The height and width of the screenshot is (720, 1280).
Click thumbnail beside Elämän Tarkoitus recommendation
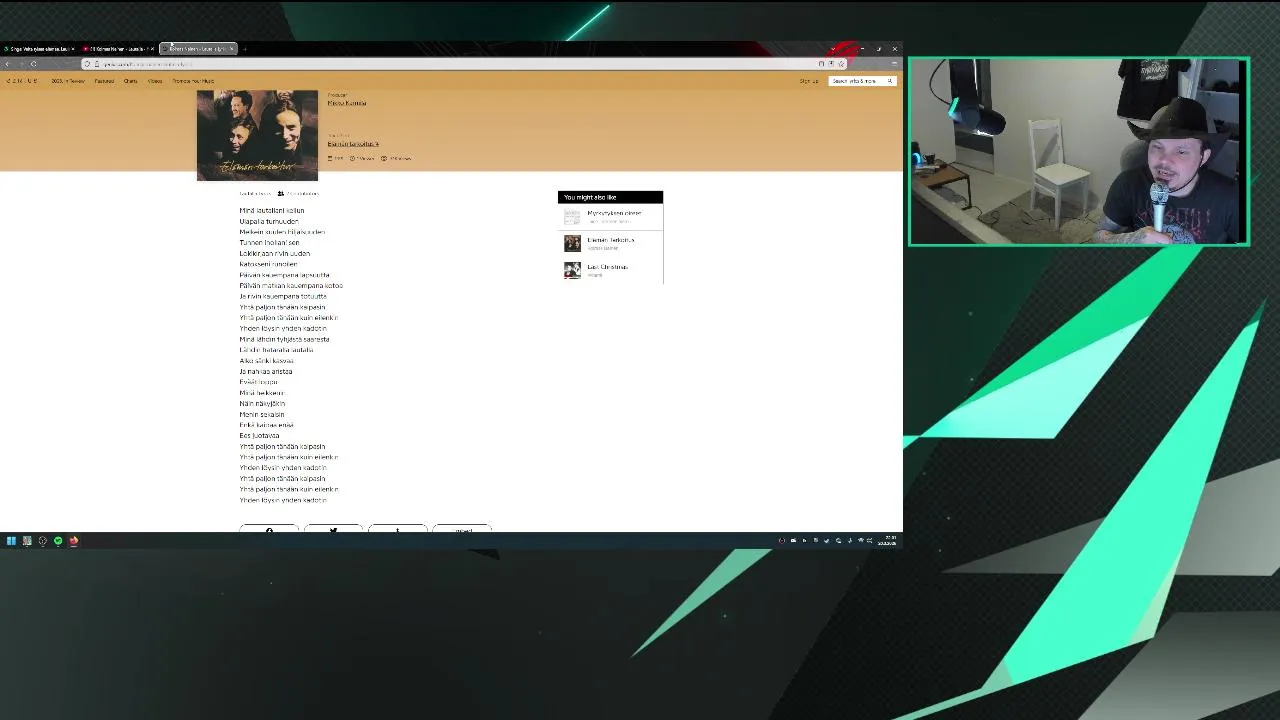[x=572, y=243]
